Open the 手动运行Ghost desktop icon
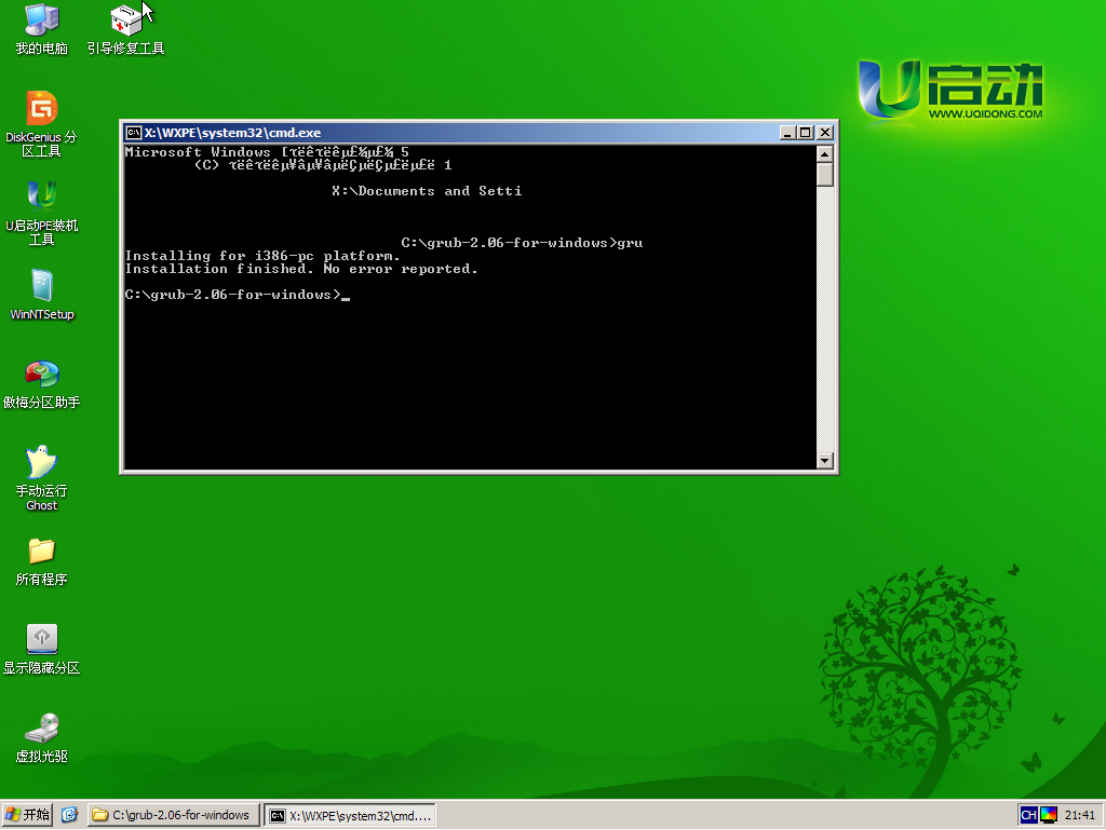Viewport: 1106px width, 830px height. click(42, 479)
